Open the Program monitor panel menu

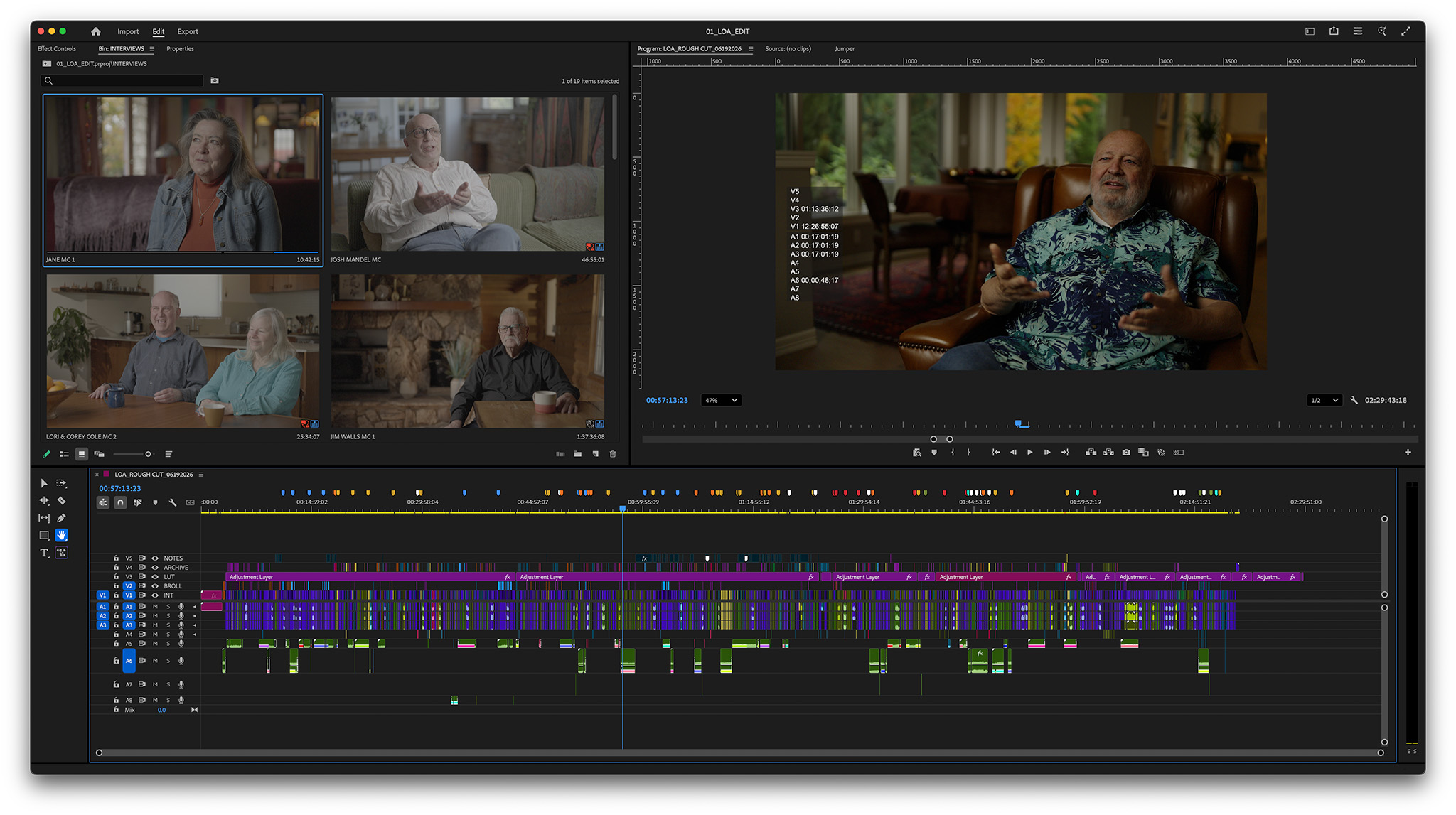pyautogui.click(x=750, y=49)
